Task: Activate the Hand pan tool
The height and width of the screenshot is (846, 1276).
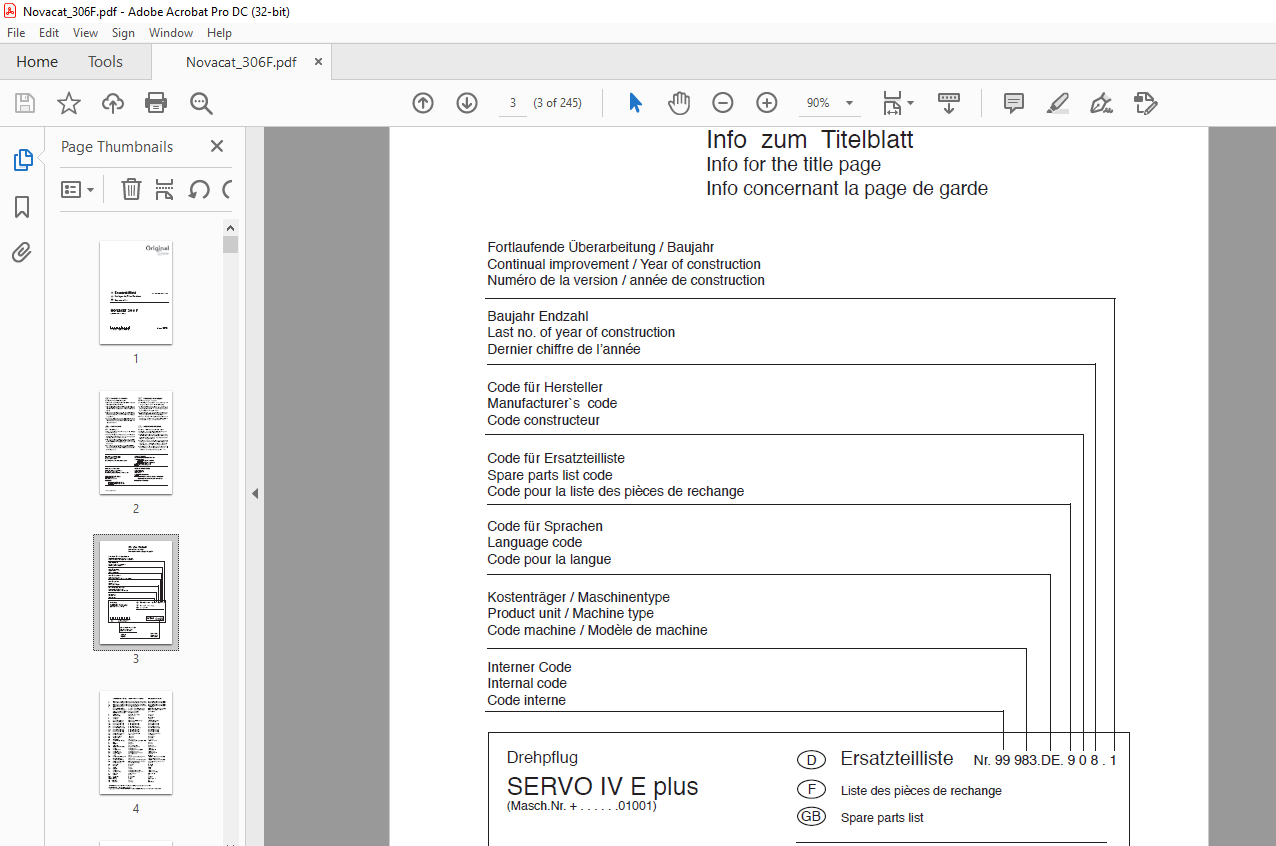Action: (679, 103)
